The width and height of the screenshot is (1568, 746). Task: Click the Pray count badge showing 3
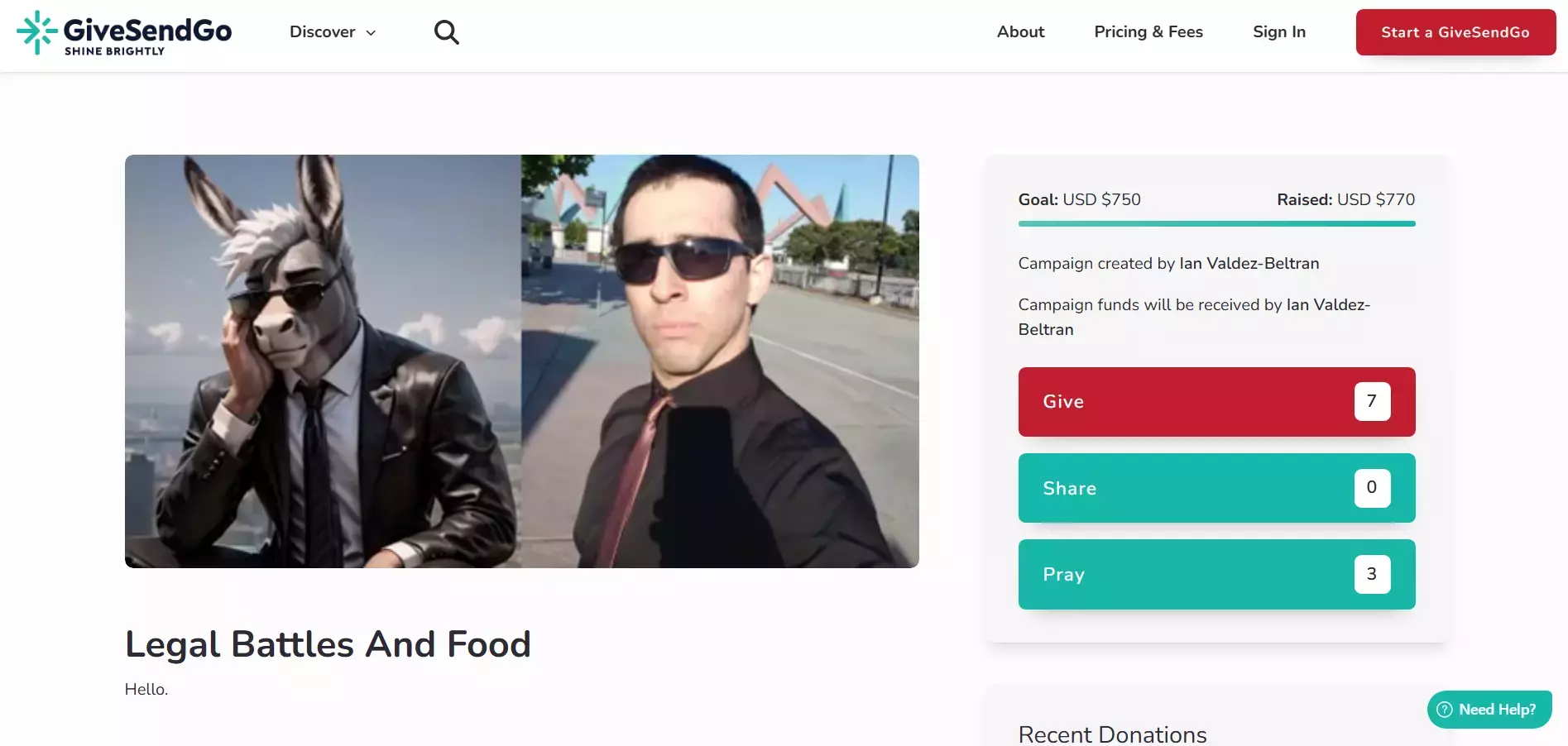pos(1372,574)
